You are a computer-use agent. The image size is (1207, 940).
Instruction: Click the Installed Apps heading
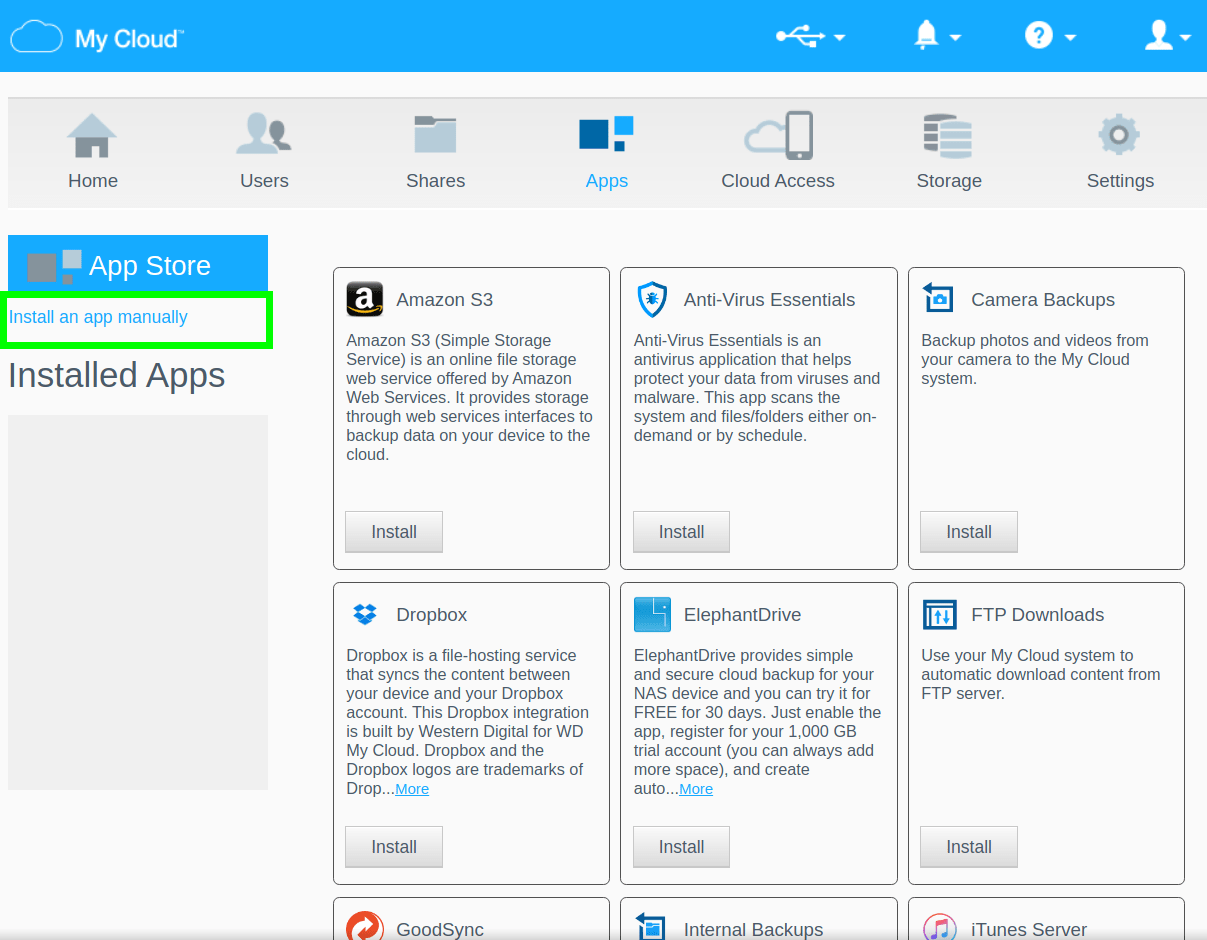tap(117, 375)
